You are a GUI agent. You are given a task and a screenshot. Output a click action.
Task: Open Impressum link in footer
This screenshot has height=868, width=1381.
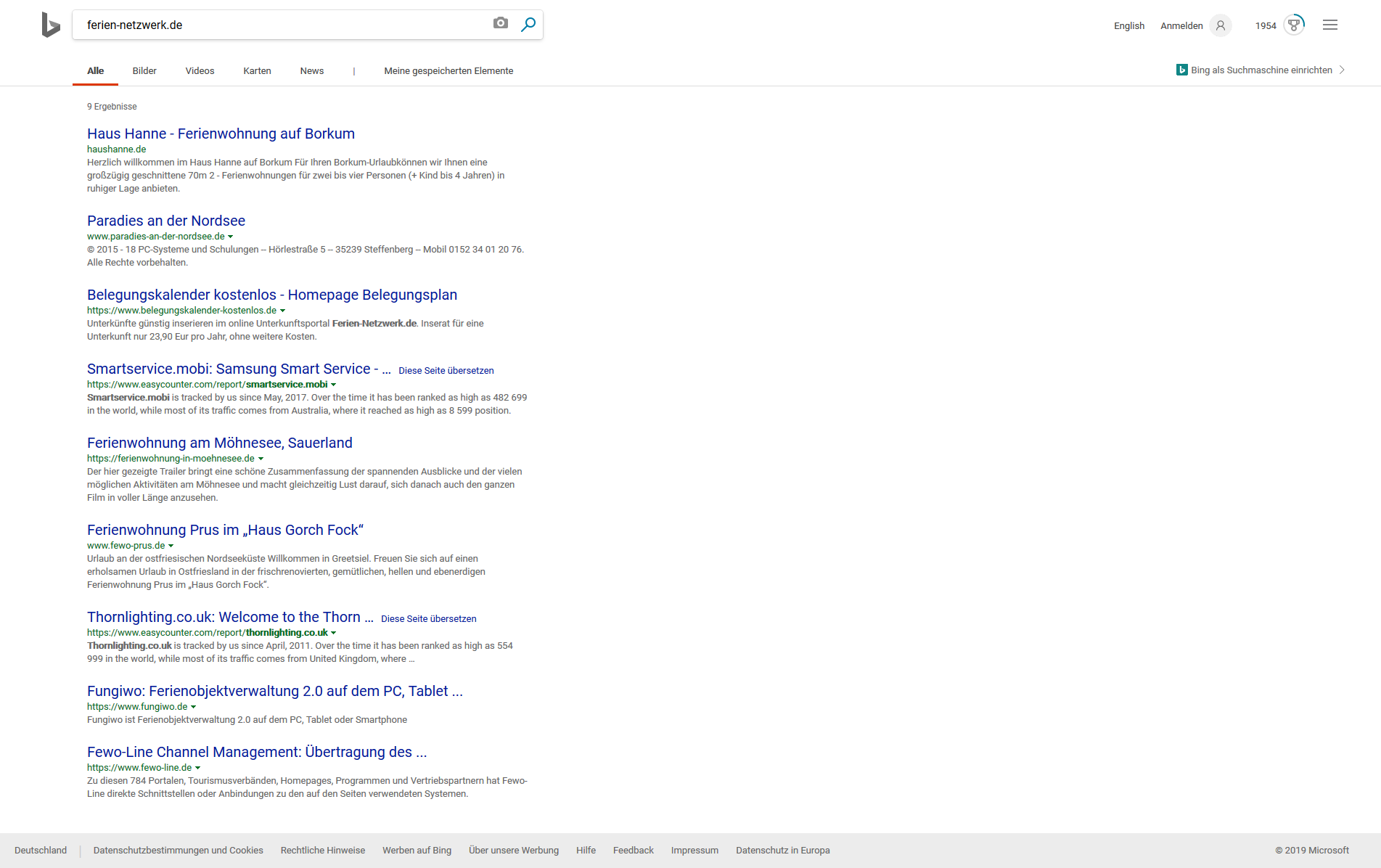694,850
